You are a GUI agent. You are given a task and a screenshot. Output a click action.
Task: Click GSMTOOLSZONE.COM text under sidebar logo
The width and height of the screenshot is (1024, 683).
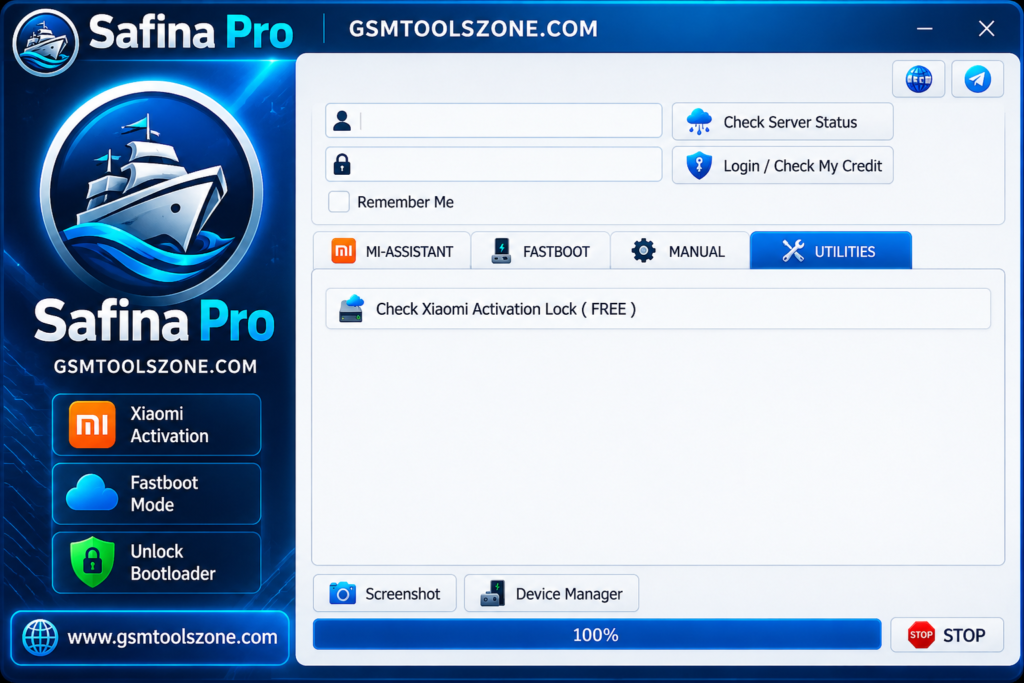point(155,366)
